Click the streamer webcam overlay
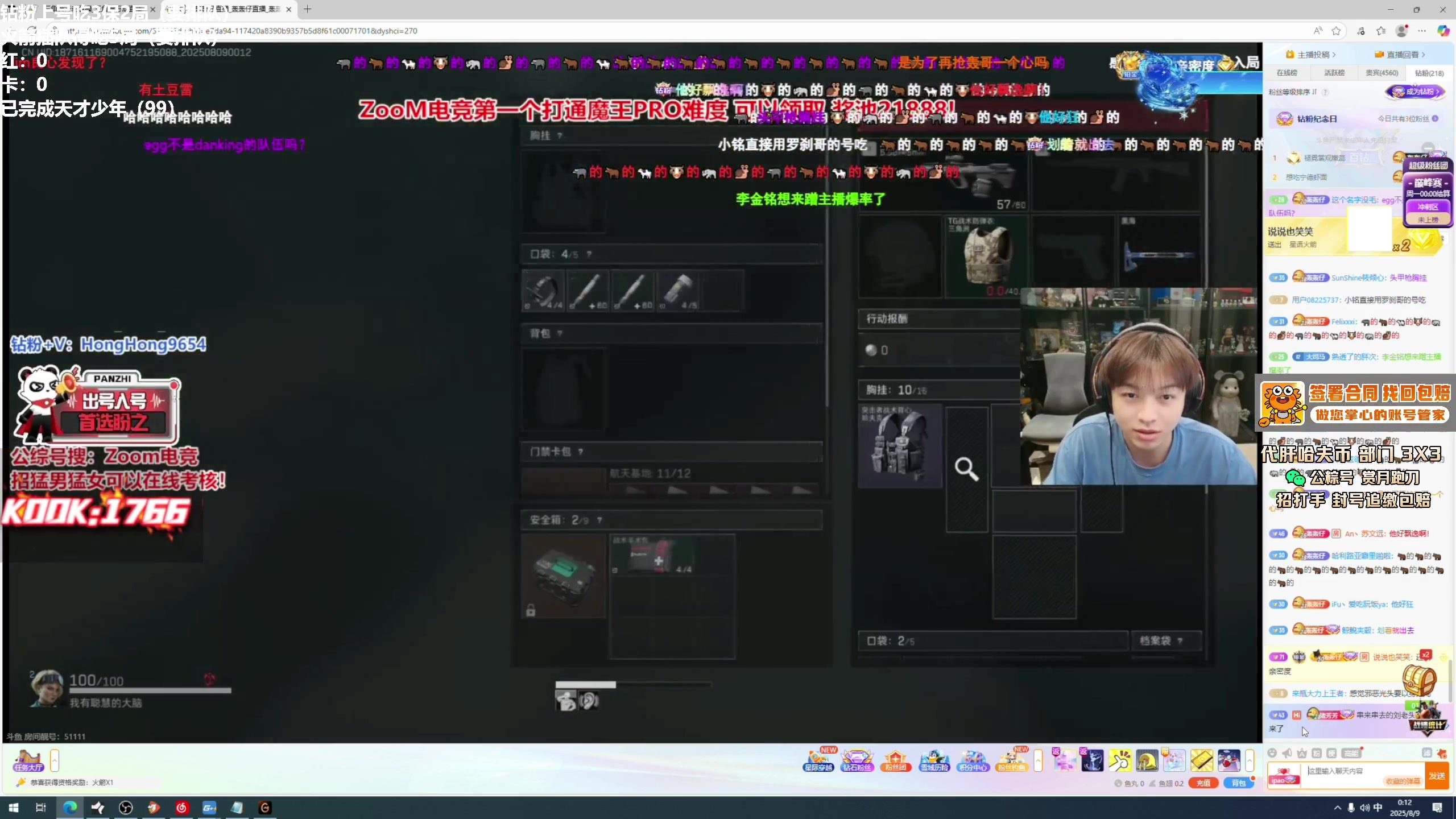 [x=1139, y=386]
